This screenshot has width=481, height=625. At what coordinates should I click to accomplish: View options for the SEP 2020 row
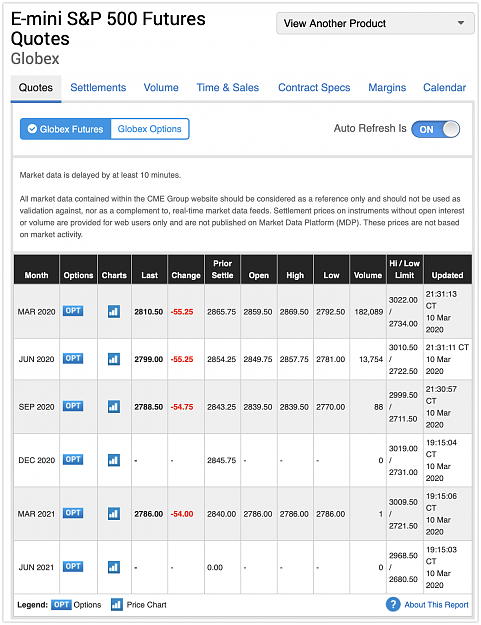click(73, 406)
